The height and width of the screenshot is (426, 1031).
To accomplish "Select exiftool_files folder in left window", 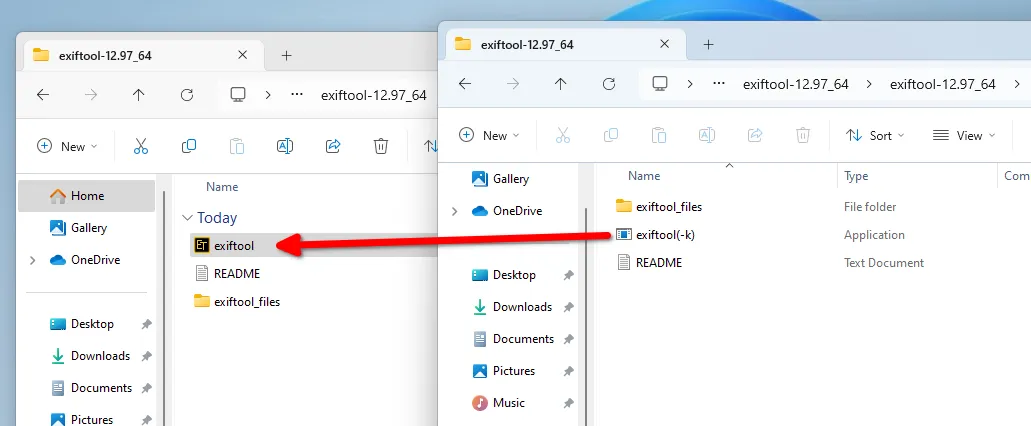I will [x=237, y=302].
